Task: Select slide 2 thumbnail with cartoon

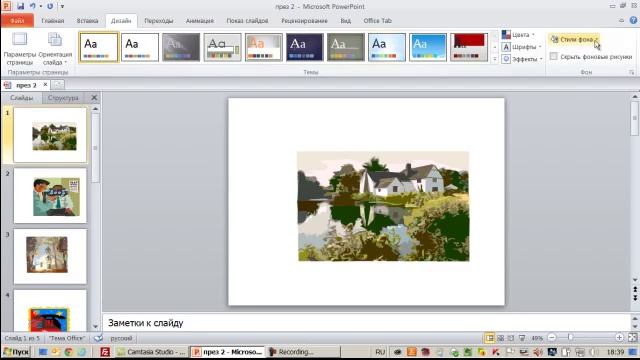Action: [x=50, y=196]
